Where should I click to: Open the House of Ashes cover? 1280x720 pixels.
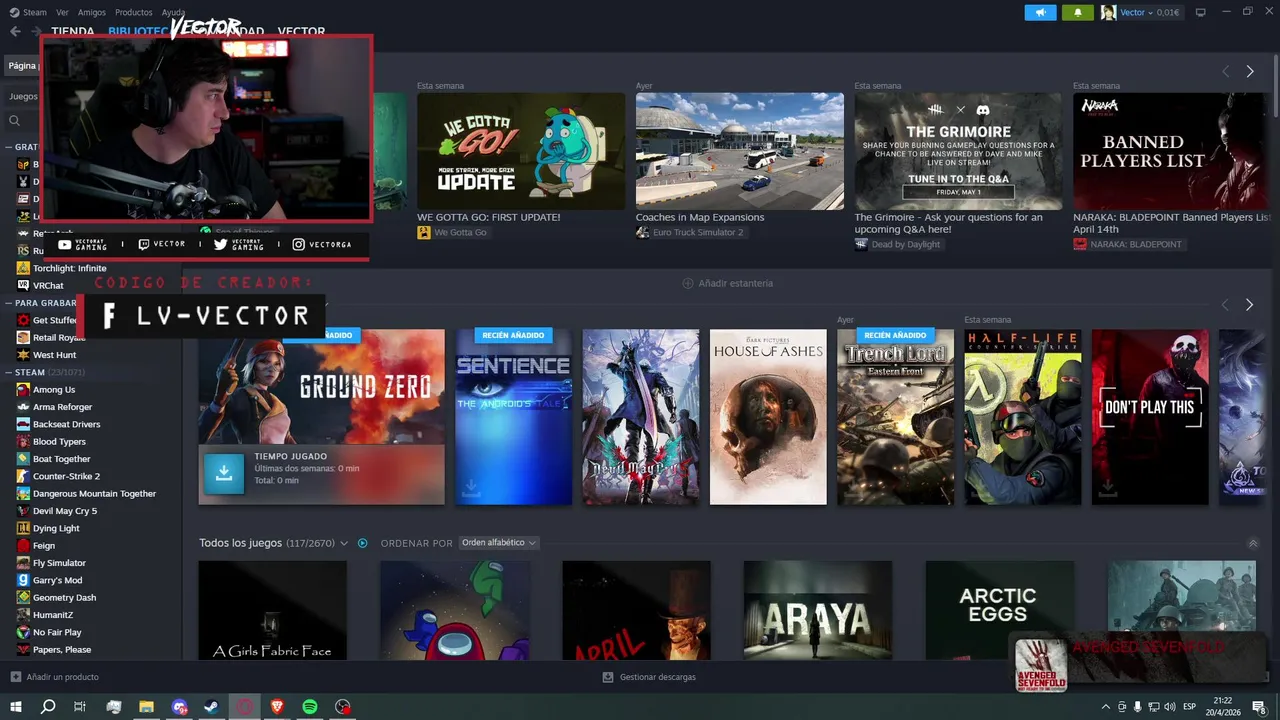coord(768,417)
